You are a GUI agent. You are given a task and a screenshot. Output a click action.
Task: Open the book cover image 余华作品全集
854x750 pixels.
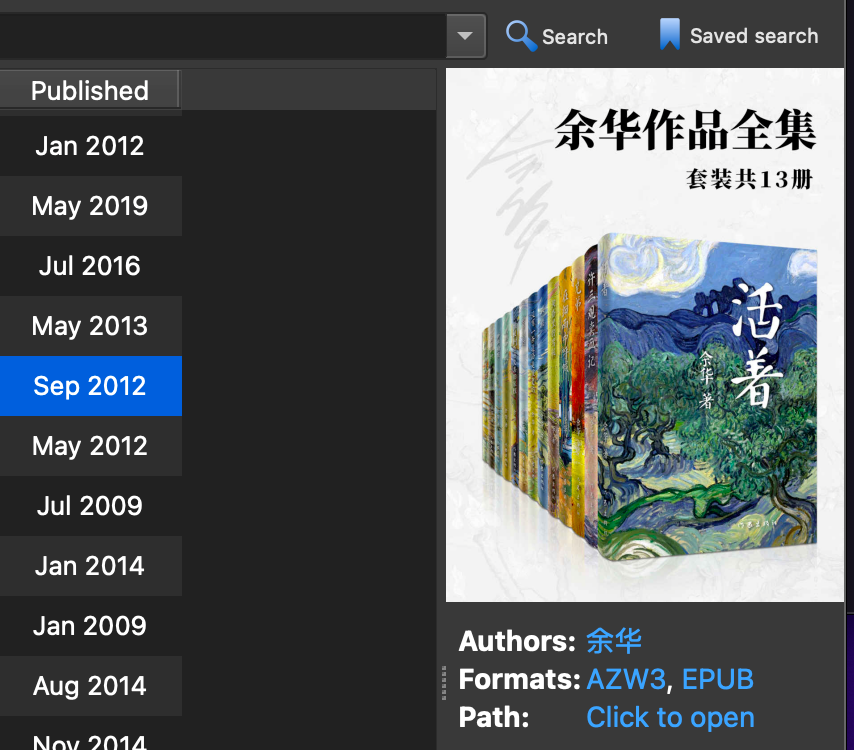645,335
